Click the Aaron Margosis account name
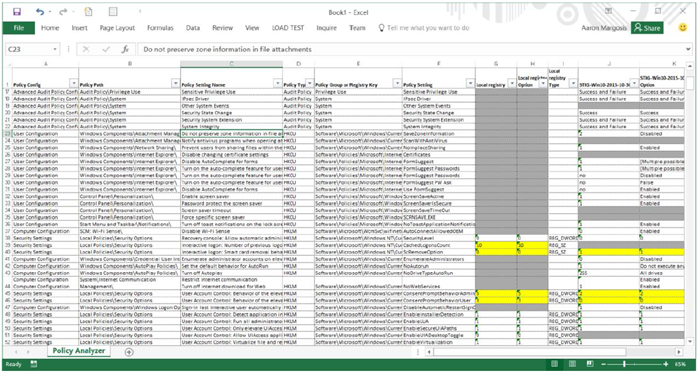The image size is (698, 374). pyautogui.click(x=604, y=28)
